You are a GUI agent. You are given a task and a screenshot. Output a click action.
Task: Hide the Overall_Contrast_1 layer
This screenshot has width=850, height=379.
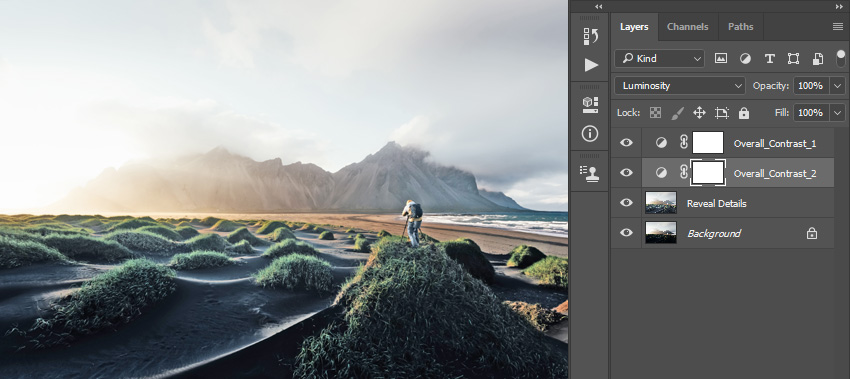[626, 143]
